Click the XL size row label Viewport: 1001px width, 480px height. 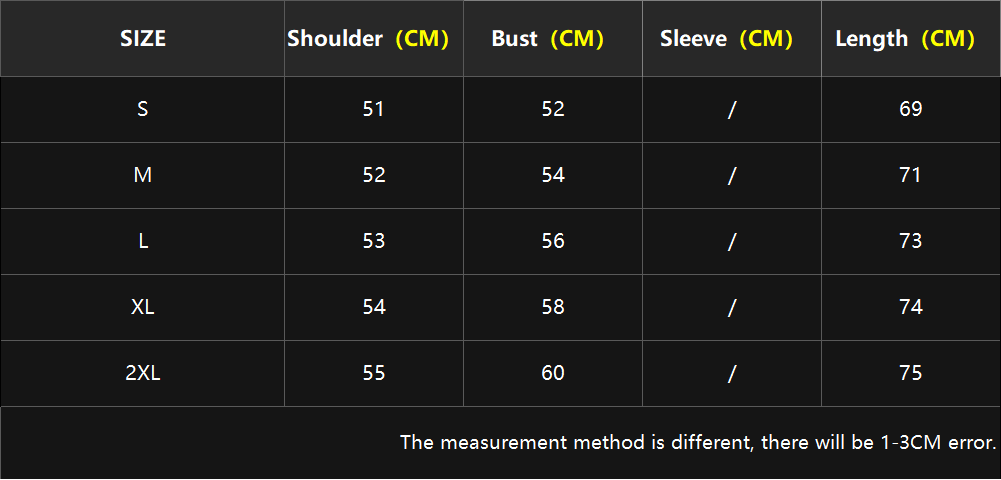pos(143,307)
